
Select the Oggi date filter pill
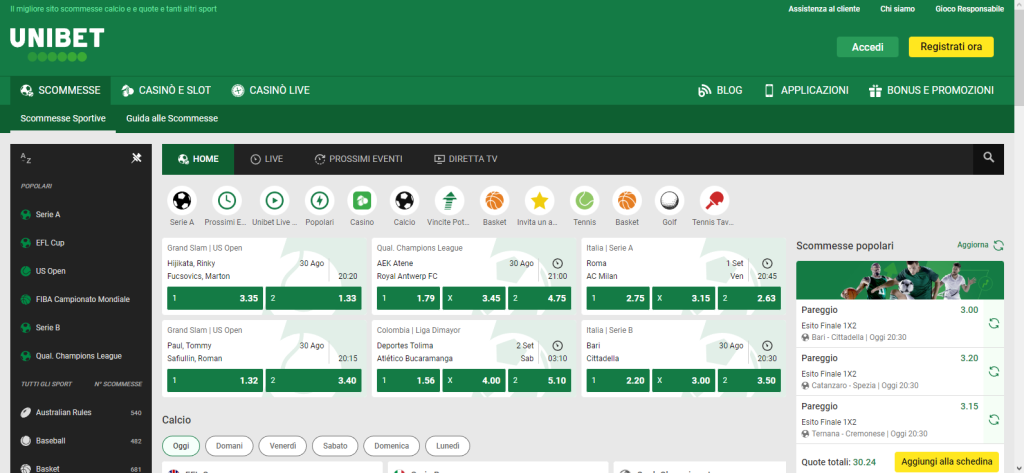(181, 446)
